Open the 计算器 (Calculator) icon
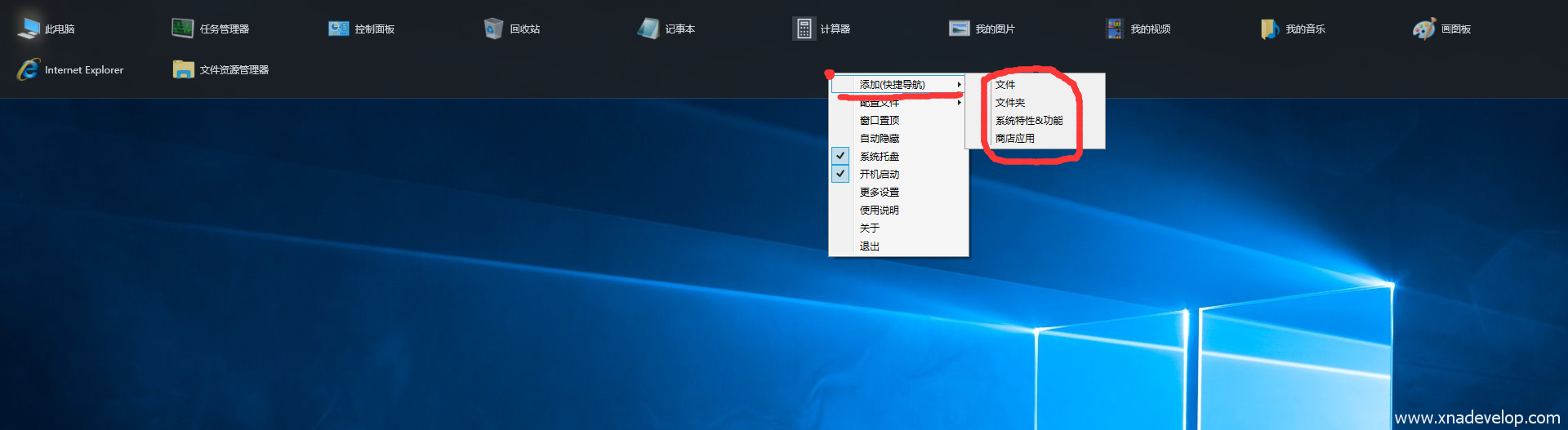This screenshot has width=1568, height=430. tap(804, 29)
